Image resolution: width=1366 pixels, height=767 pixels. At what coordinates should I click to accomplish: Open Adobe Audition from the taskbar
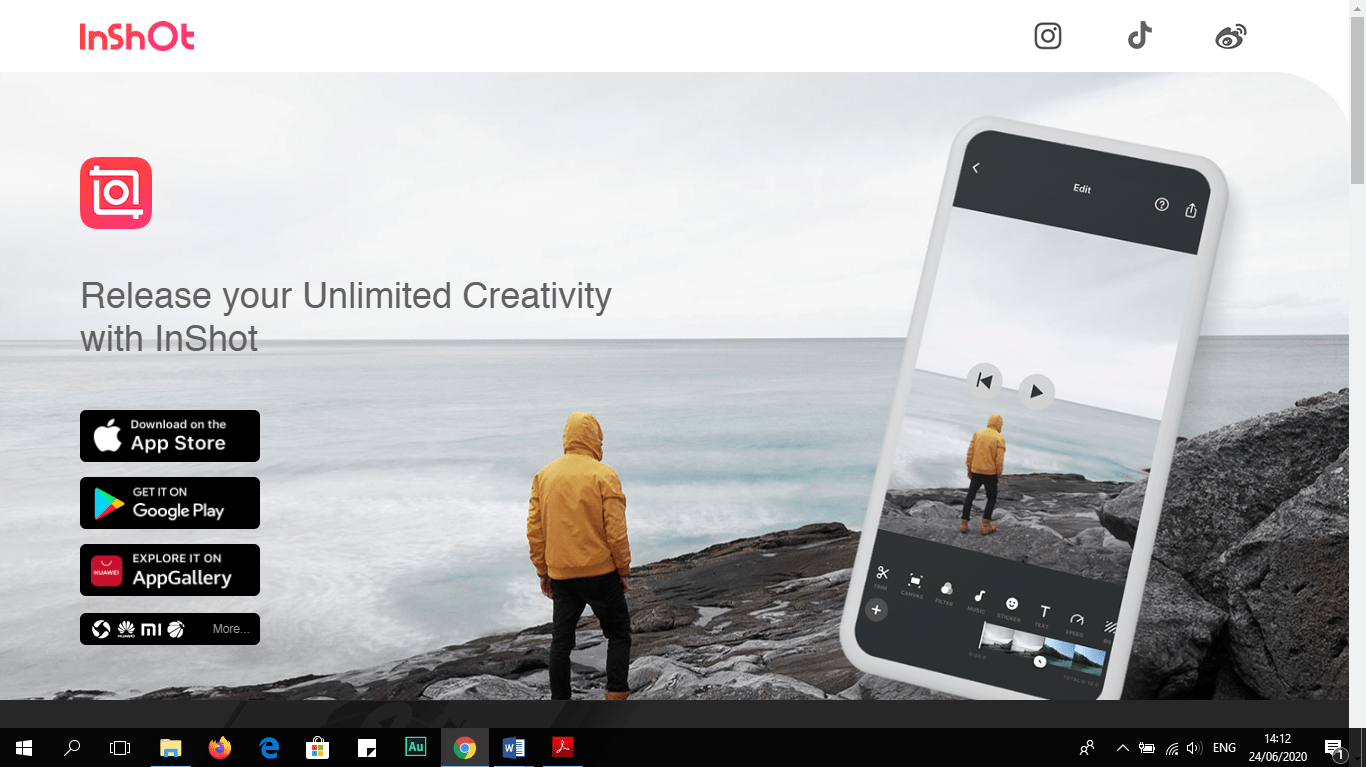pos(416,747)
